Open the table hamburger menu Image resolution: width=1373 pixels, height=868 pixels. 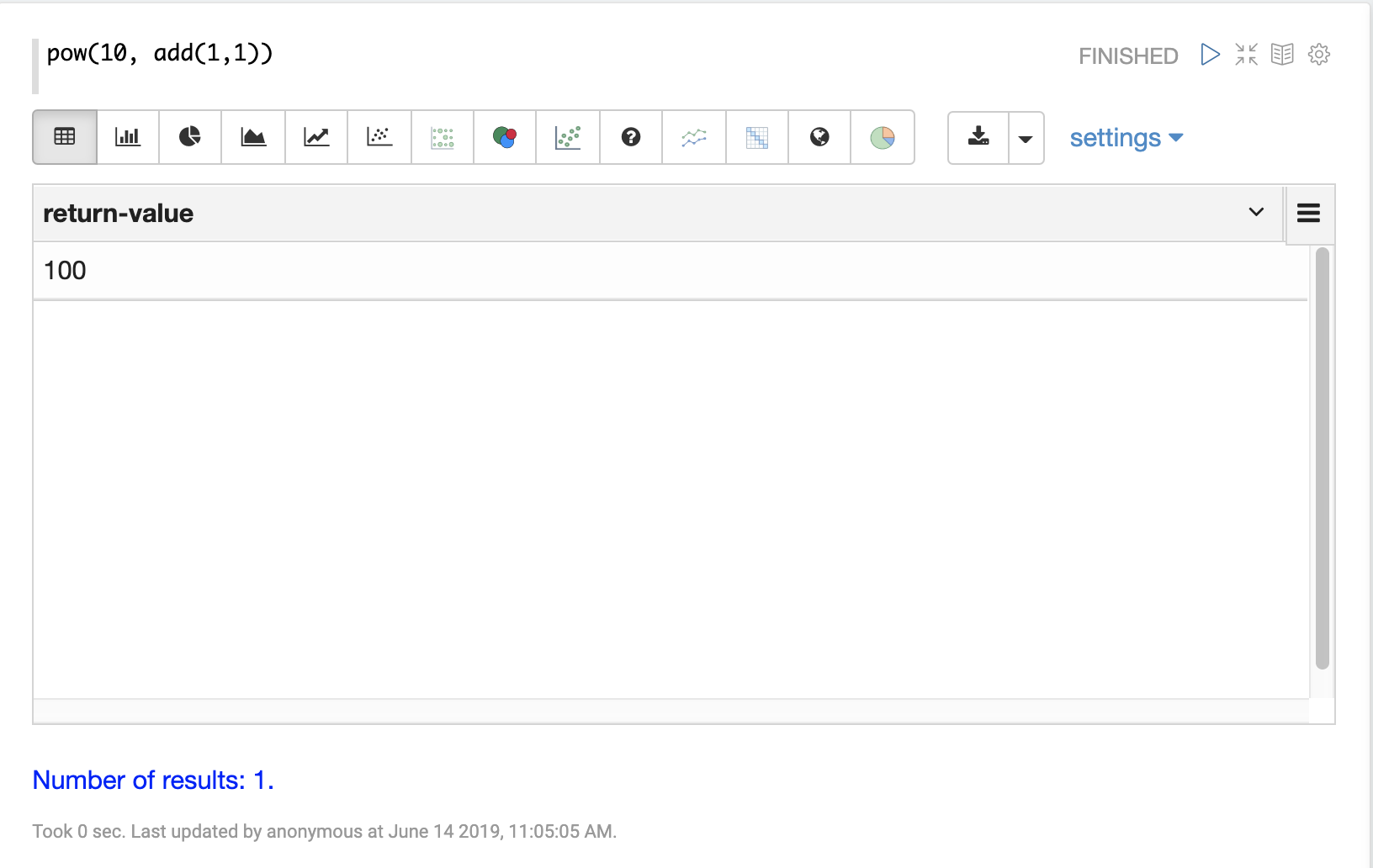(1308, 214)
